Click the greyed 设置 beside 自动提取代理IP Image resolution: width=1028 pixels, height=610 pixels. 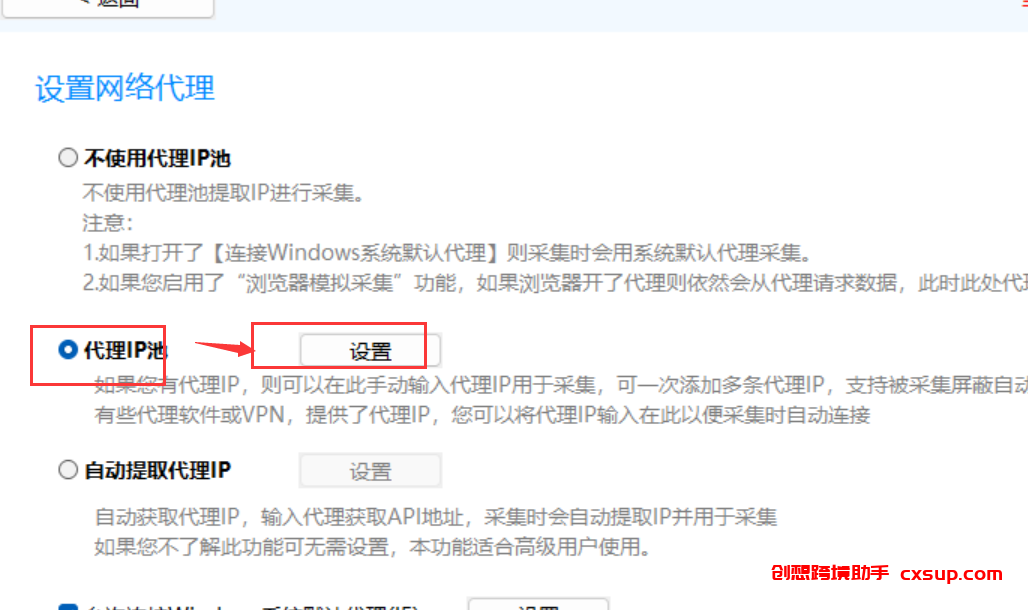click(x=370, y=471)
